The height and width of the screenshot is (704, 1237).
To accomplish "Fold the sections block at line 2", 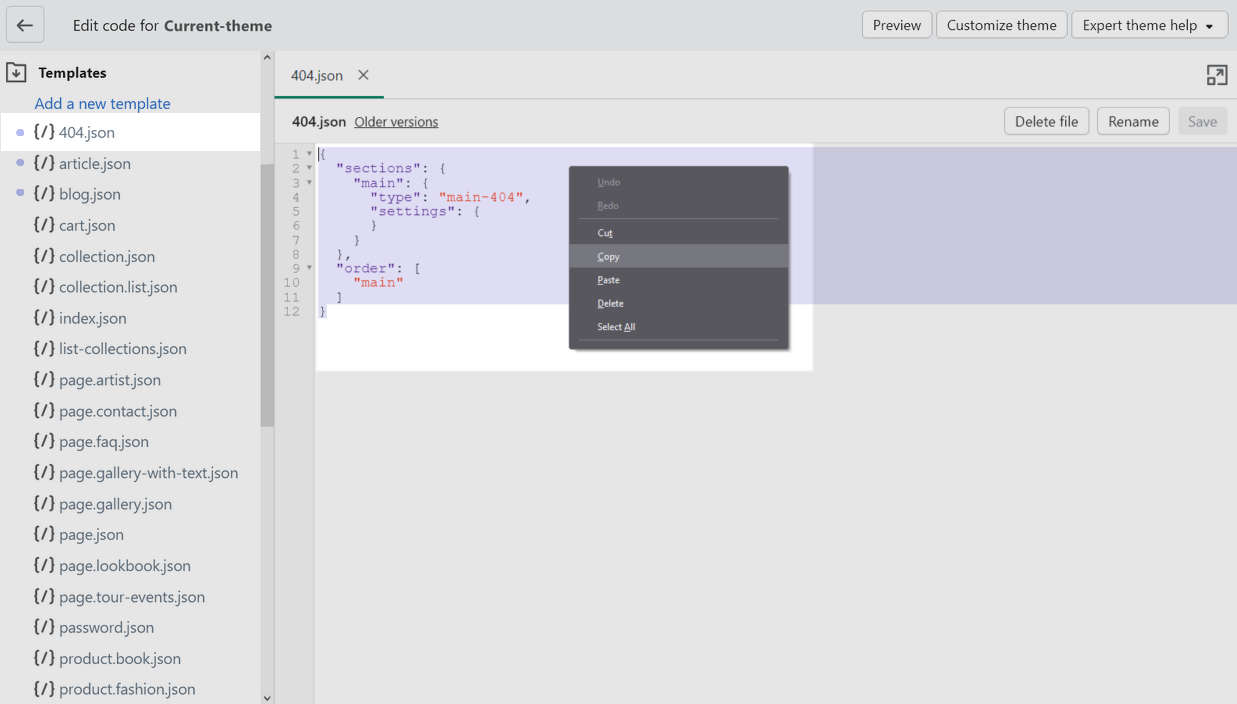I will click(x=309, y=168).
